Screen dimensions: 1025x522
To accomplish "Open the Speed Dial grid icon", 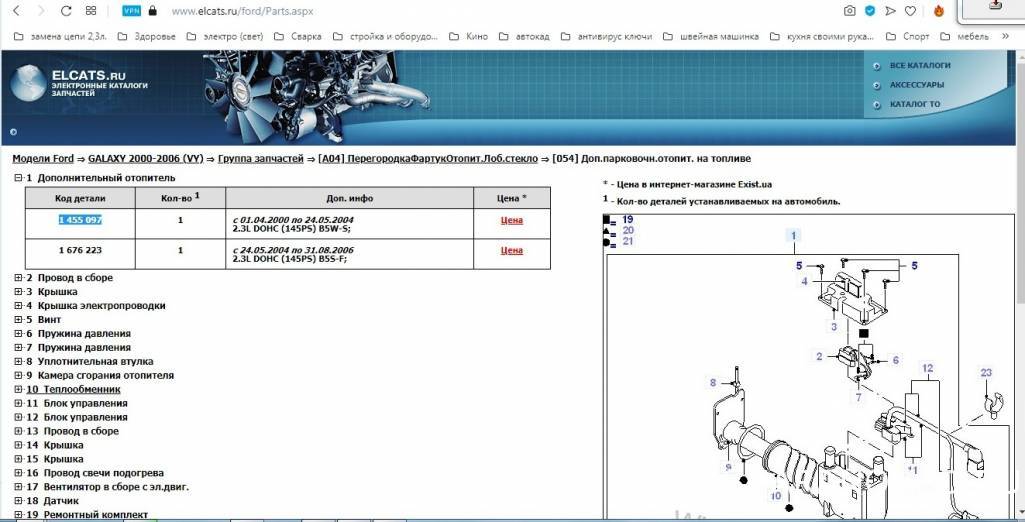I will click(x=91, y=11).
